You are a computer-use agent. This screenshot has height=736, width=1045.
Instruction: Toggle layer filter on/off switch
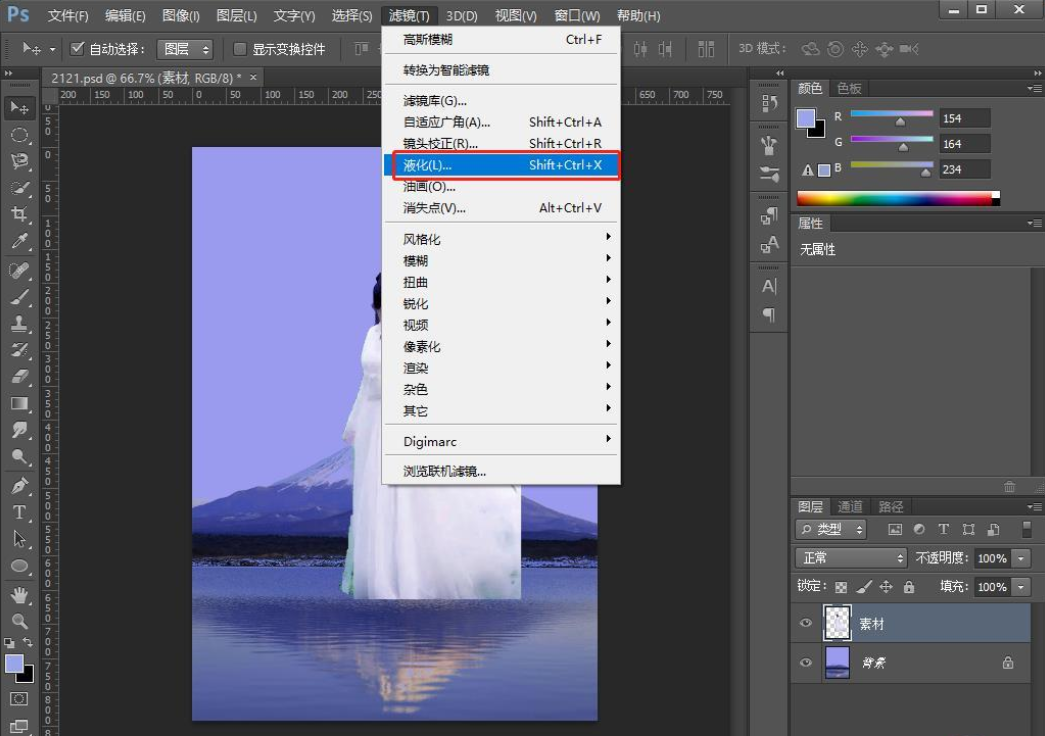tap(1026, 529)
